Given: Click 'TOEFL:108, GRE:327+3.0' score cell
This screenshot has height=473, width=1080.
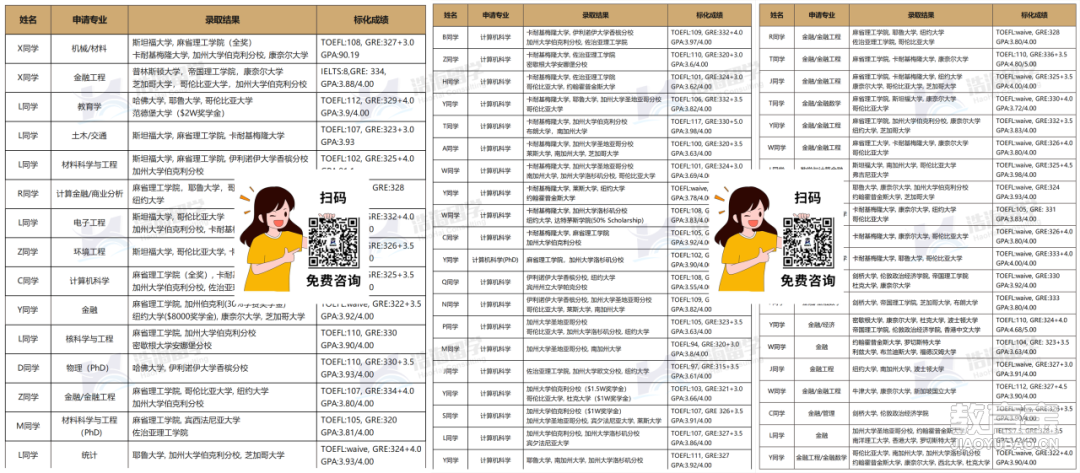Looking at the screenshot, I should [371, 49].
